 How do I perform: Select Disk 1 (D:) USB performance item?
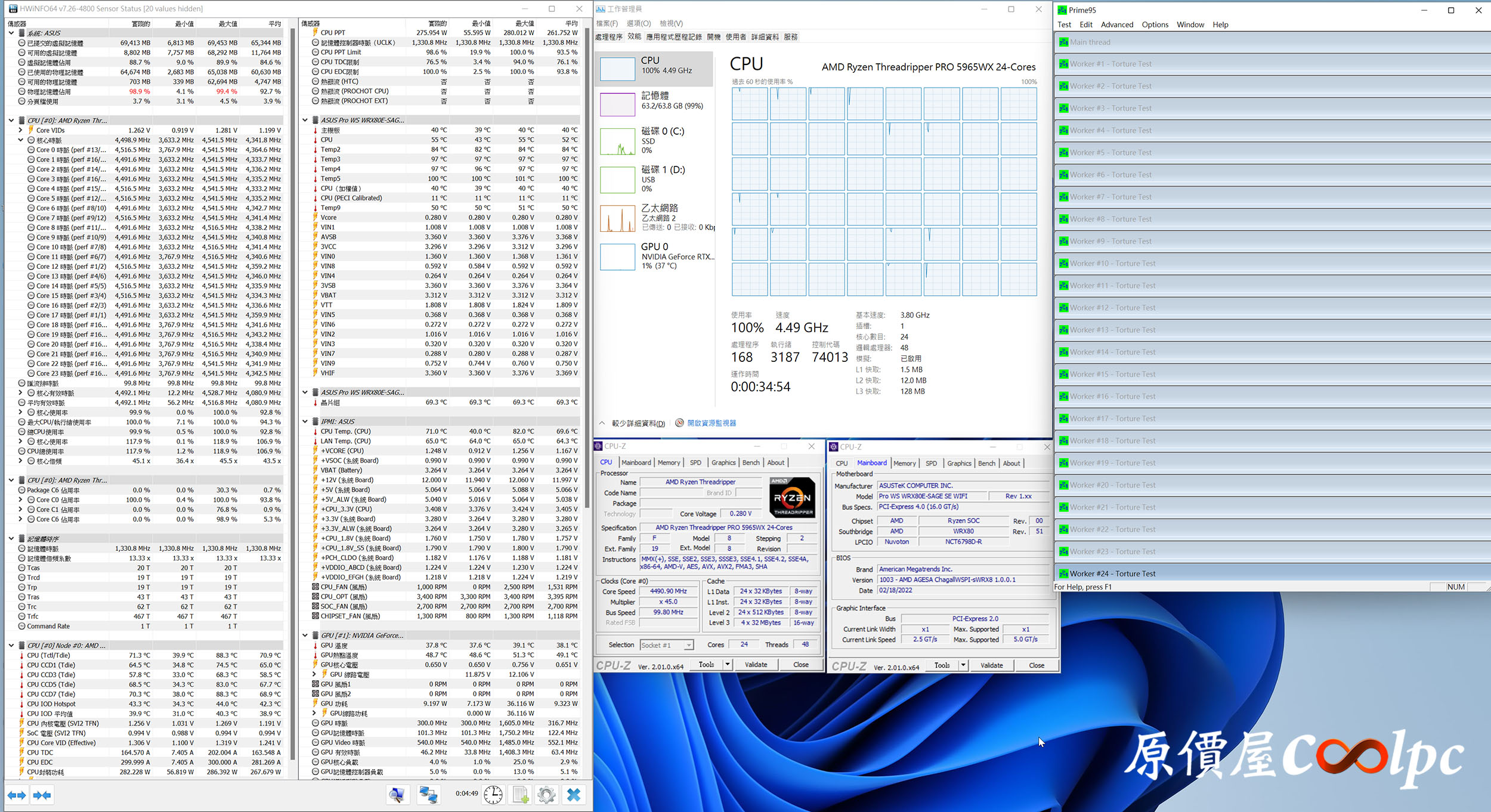(x=655, y=179)
